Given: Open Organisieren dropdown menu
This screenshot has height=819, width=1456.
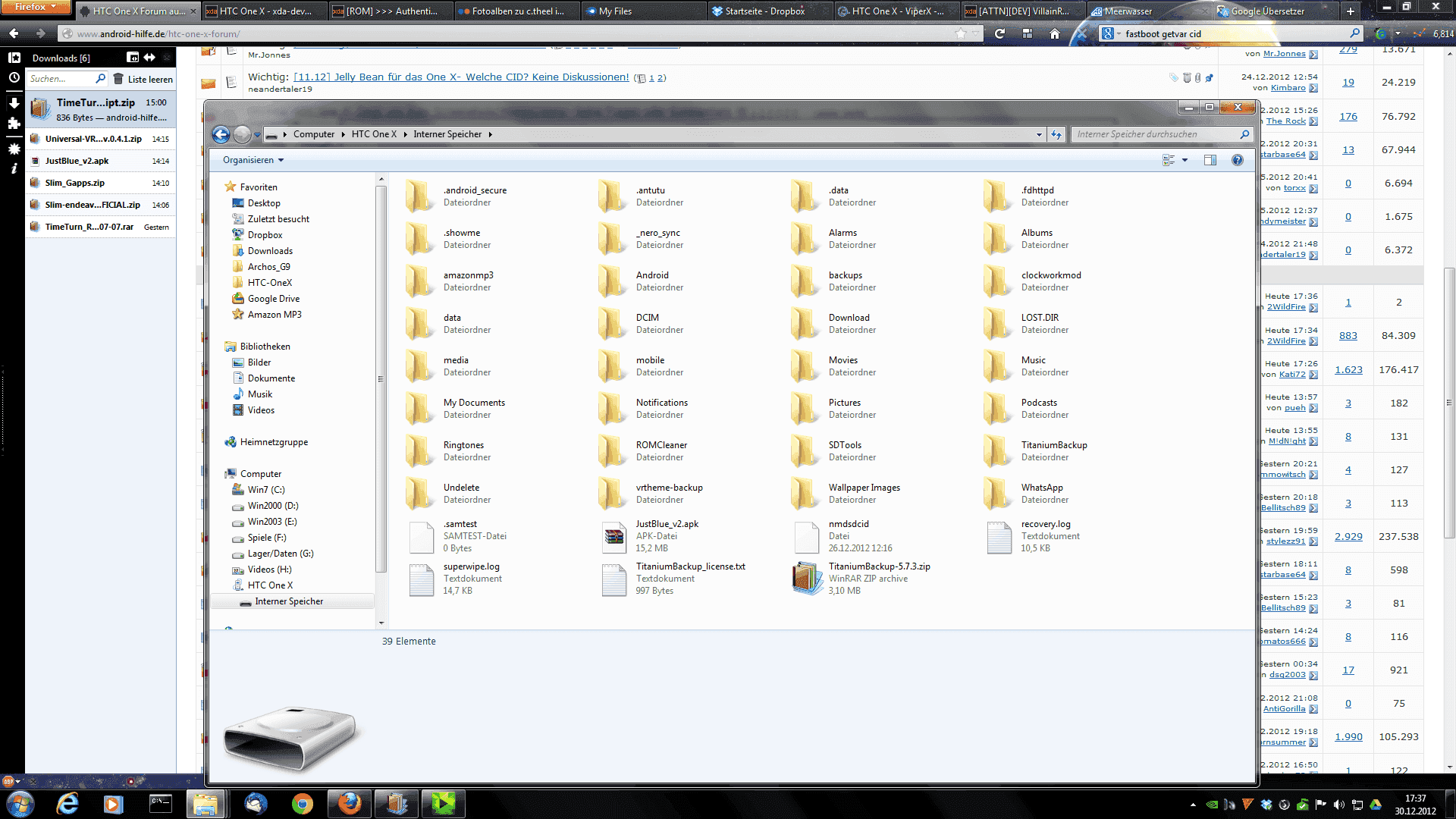Looking at the screenshot, I should coord(253,160).
